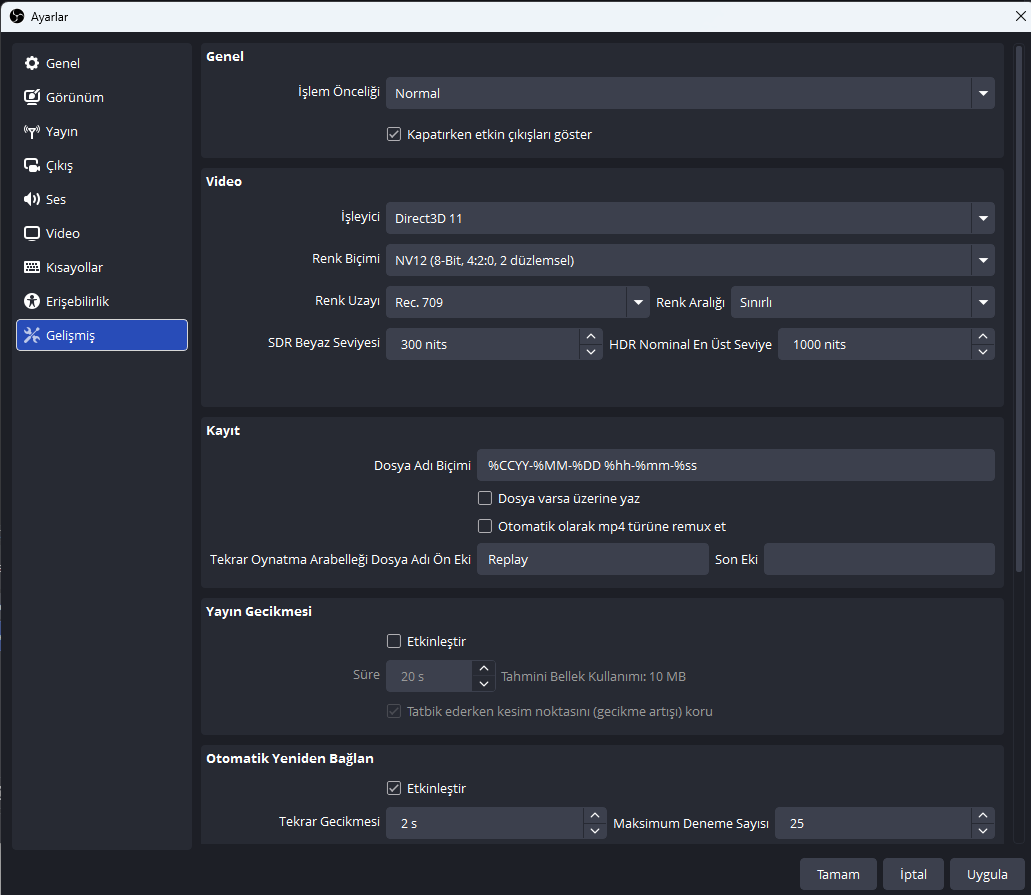Click the Video monitor icon

tap(32, 233)
